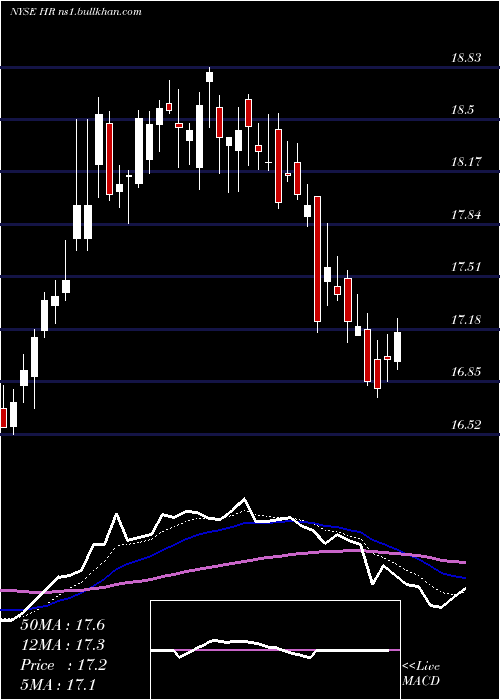Select the 18.17 price axis label
Image resolution: width=500 pixels, height=700 pixels.
click(466, 162)
